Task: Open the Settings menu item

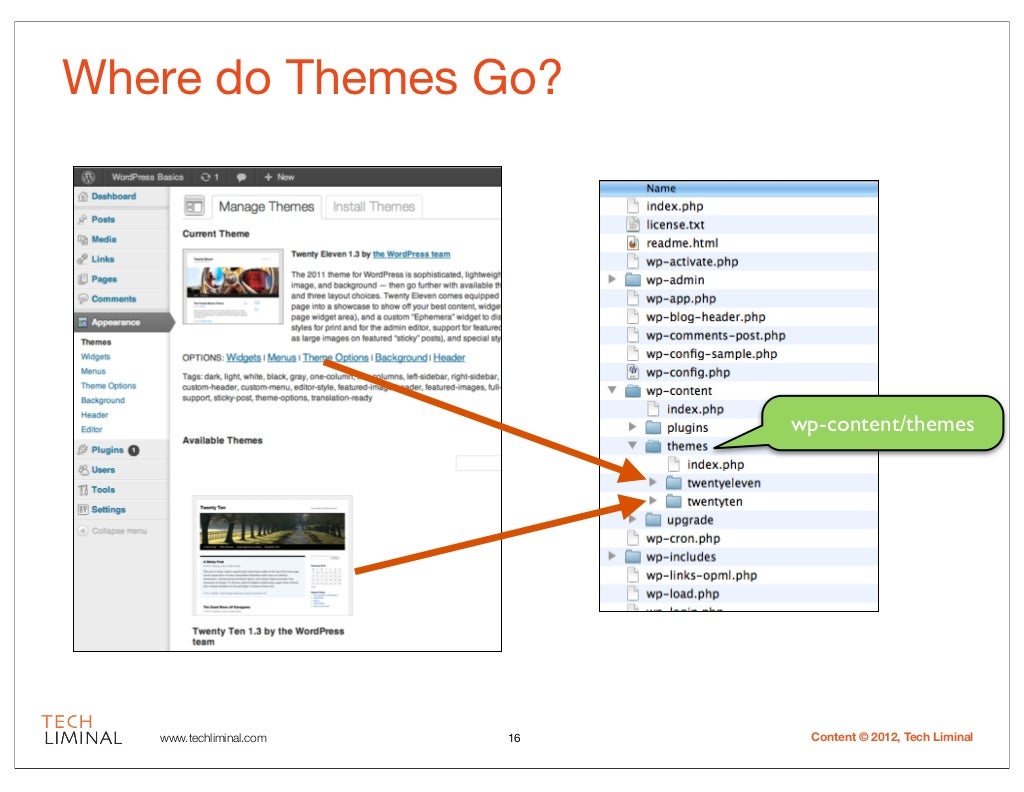Action: [x=108, y=509]
